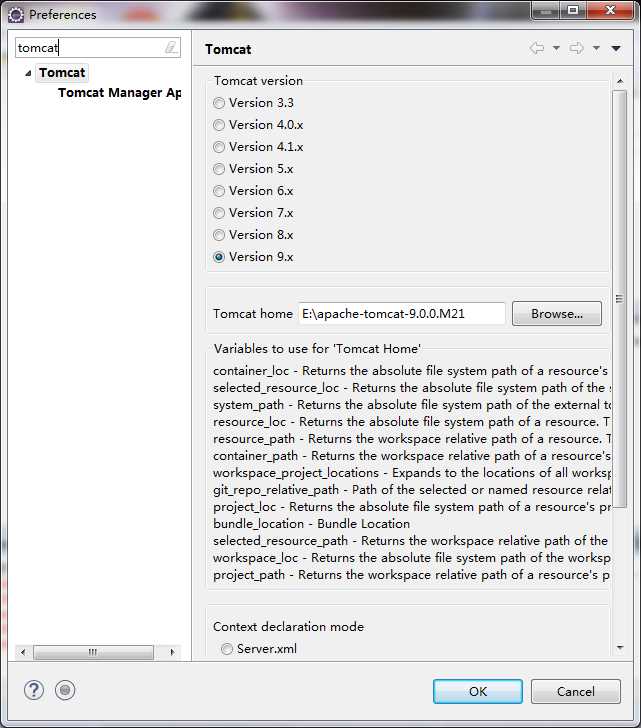Click the back navigation arrow icon

537,48
